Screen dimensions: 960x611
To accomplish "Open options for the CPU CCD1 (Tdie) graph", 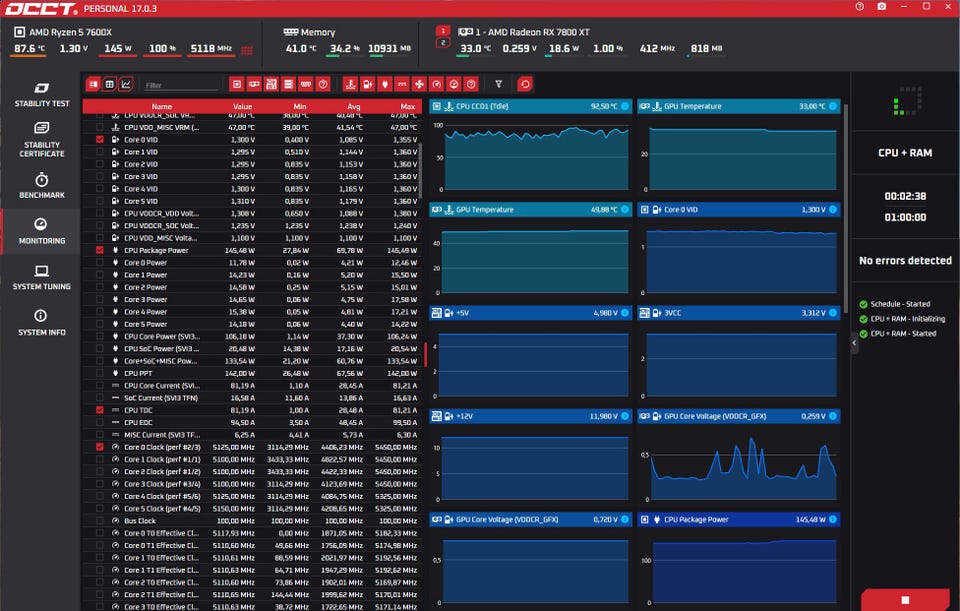I will point(624,106).
